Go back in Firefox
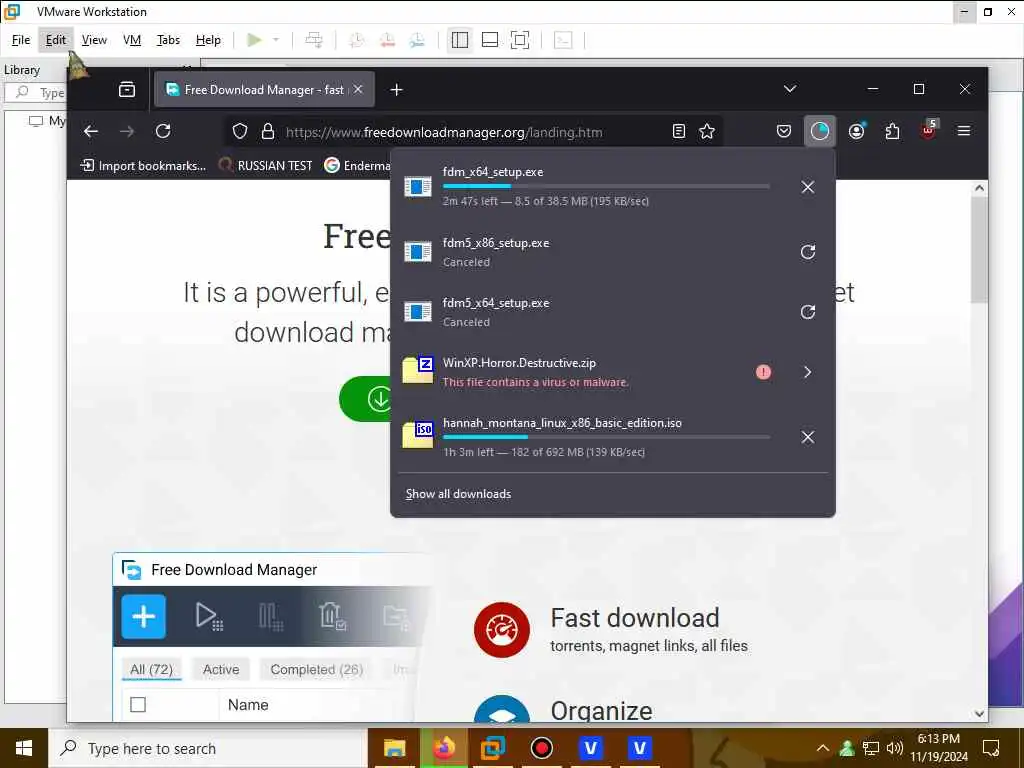This screenshot has height=768, width=1024. [x=91, y=131]
